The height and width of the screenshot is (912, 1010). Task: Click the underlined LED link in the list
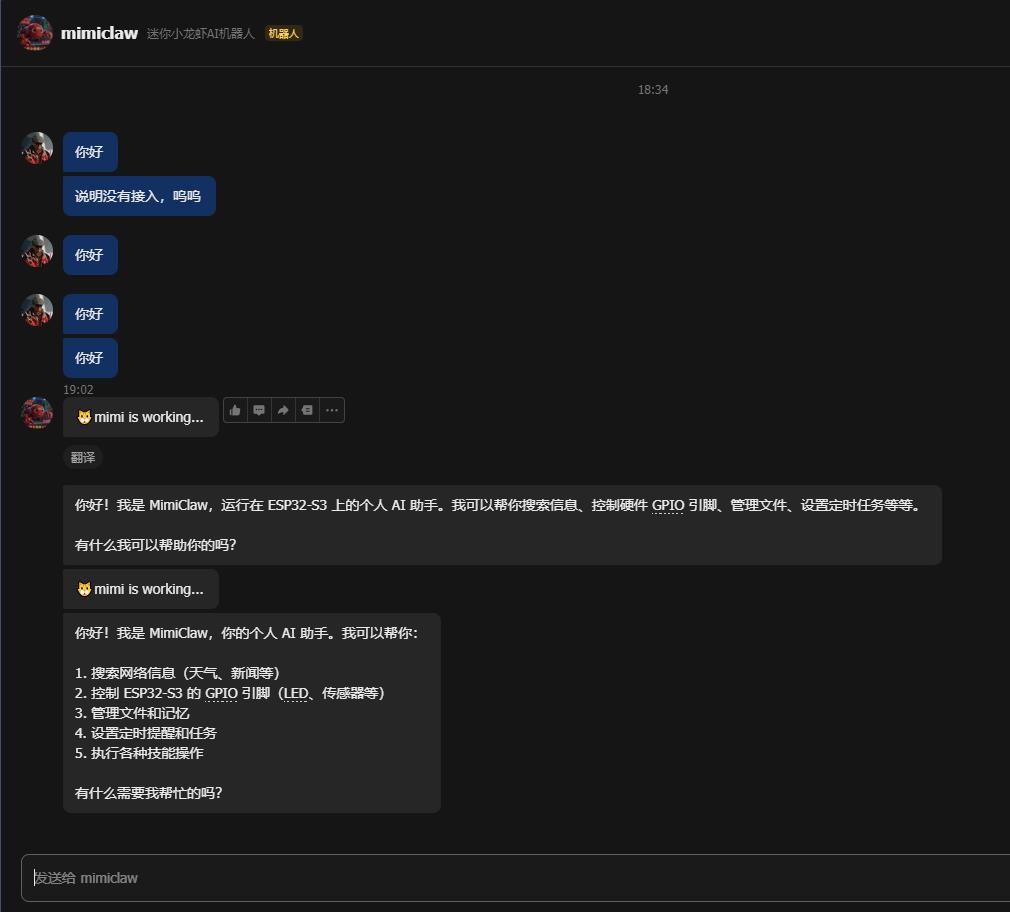pos(294,693)
